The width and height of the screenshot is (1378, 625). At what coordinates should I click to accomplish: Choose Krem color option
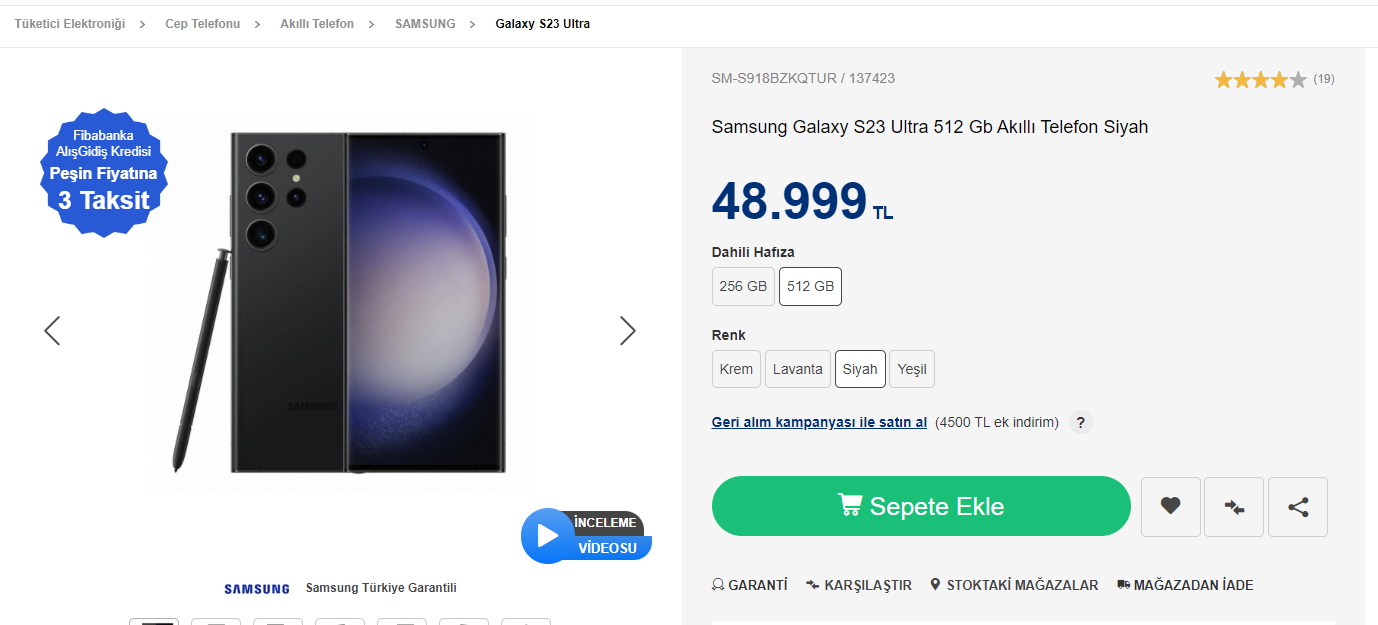[736, 369]
